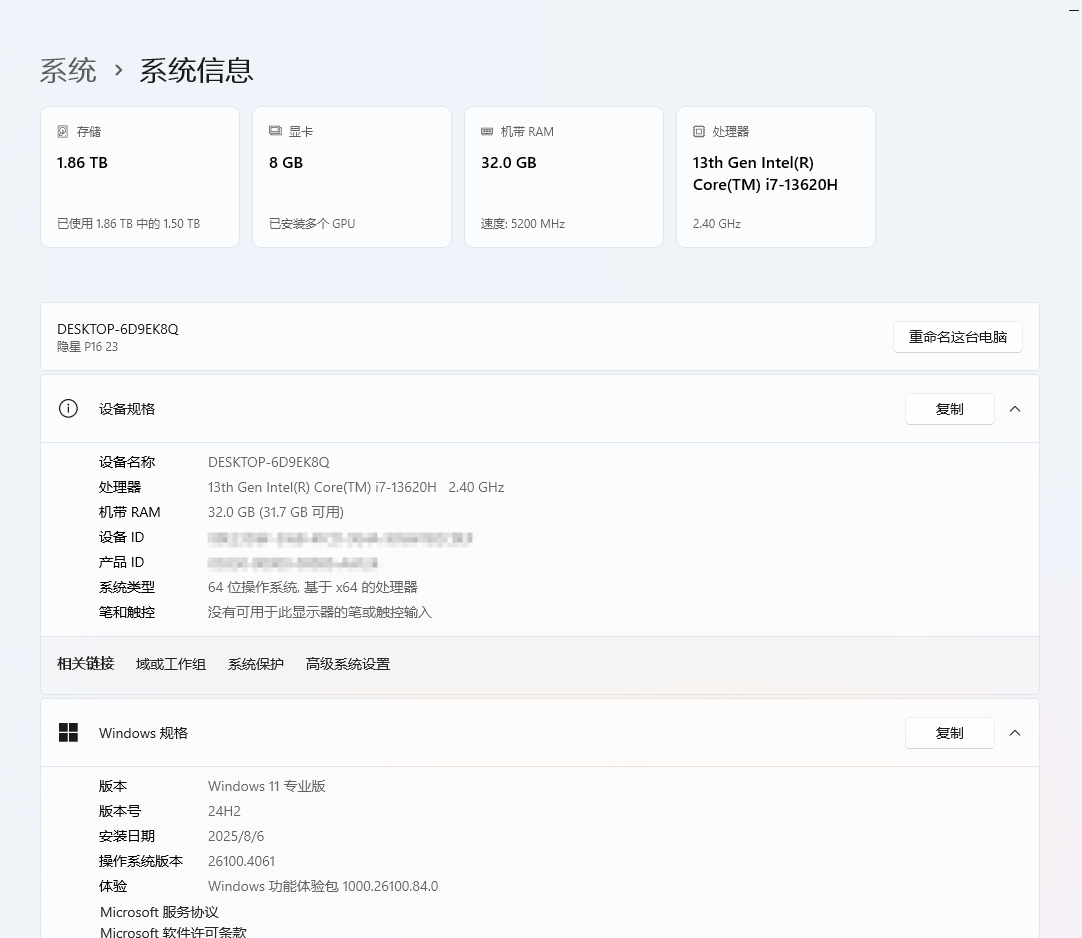Viewport: 1082px width, 938px height.
Task: Open the 系统保护 link
Action: point(256,664)
